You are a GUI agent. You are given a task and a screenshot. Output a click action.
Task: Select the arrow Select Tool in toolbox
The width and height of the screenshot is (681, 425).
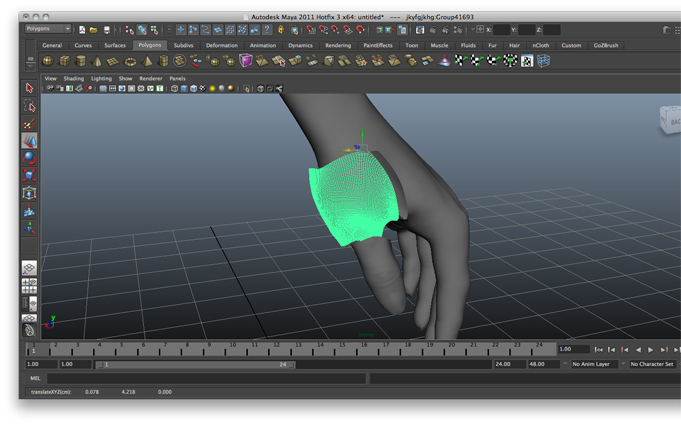pos(29,88)
